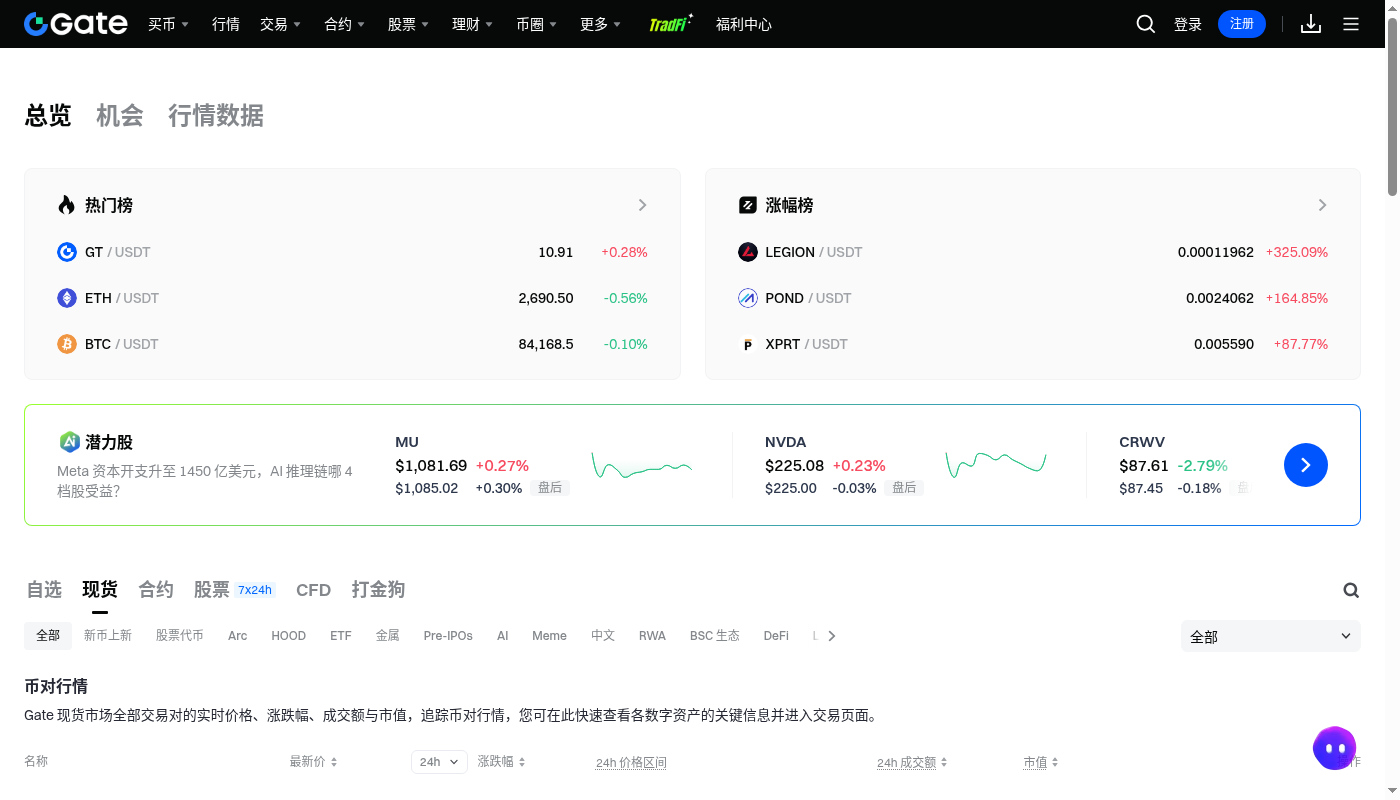Open MU stock ticker
The height and width of the screenshot is (800, 1400).
(x=407, y=442)
